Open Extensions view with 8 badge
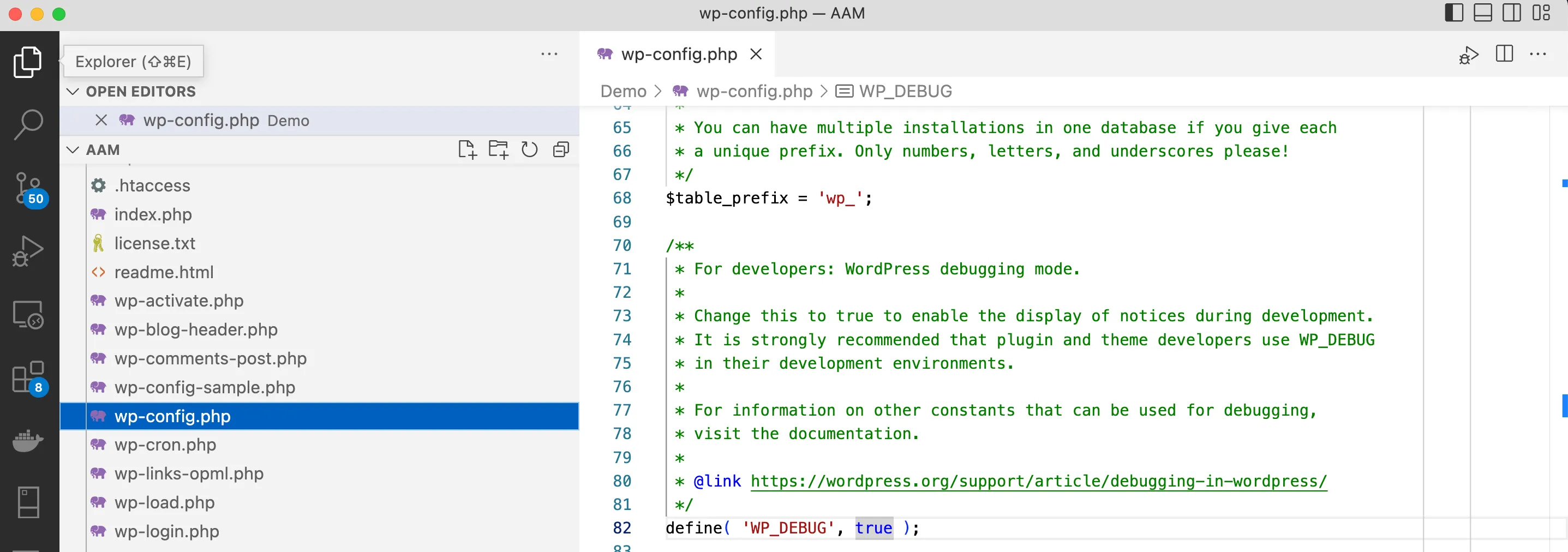Image resolution: width=1568 pixels, height=552 pixels. (29, 378)
